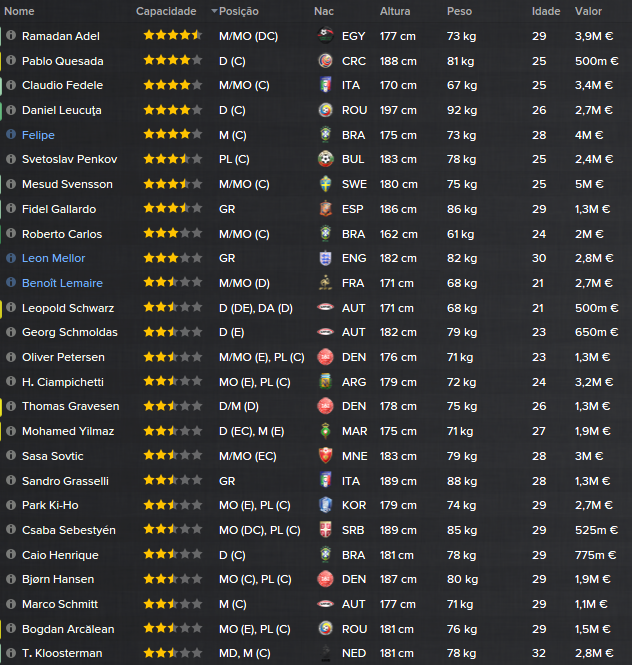The image size is (632, 665).
Task: Click the Nome column header
Action: [x=19, y=11]
